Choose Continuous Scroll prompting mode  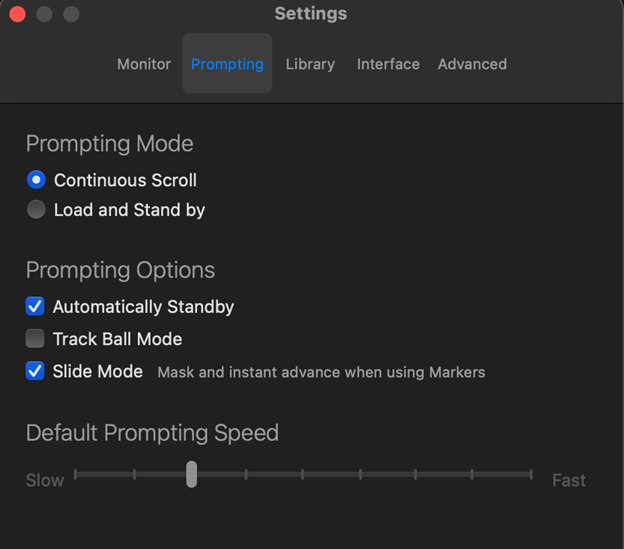tap(37, 180)
